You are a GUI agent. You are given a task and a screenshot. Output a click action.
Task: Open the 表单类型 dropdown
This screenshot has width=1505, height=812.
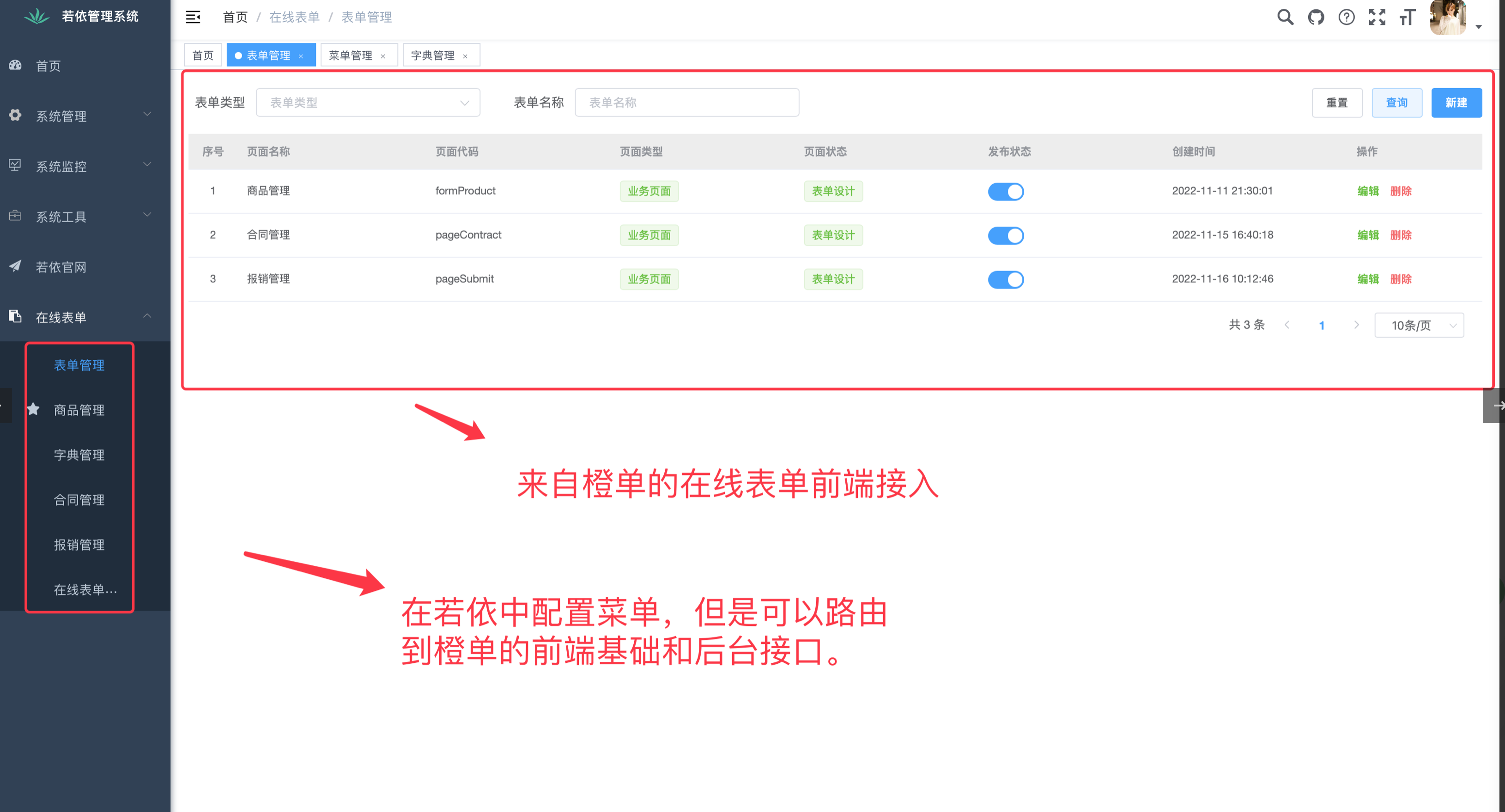368,102
